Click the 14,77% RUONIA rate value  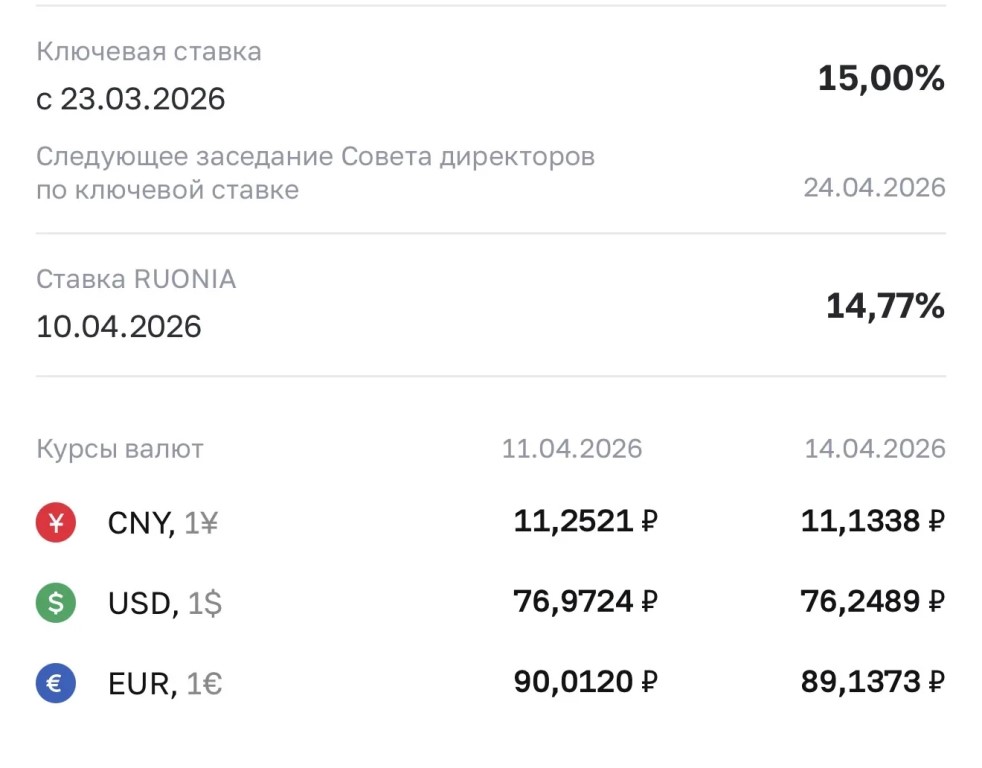coord(884,306)
